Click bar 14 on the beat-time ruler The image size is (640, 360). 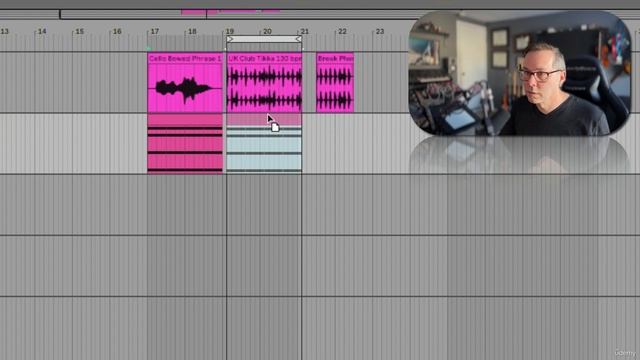[42, 31]
